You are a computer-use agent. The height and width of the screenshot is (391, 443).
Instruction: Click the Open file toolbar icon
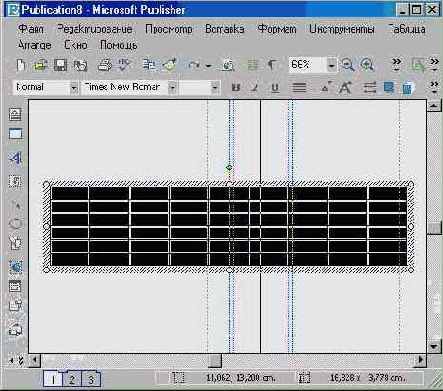[40, 65]
